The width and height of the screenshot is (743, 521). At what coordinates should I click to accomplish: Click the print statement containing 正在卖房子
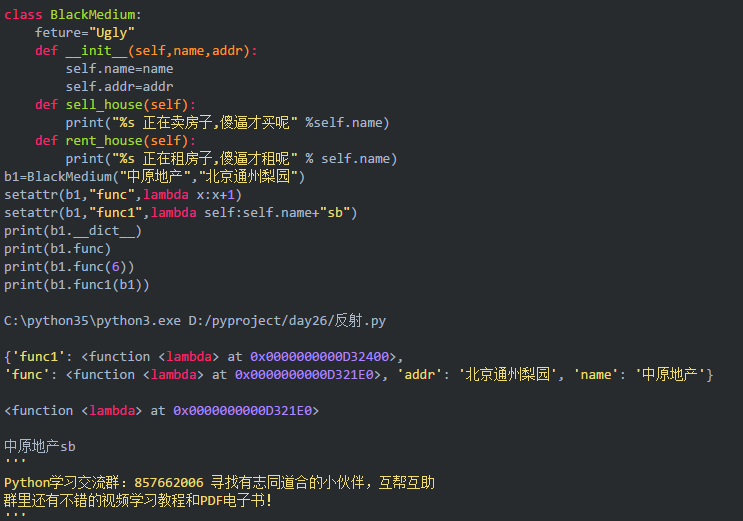(x=227, y=123)
